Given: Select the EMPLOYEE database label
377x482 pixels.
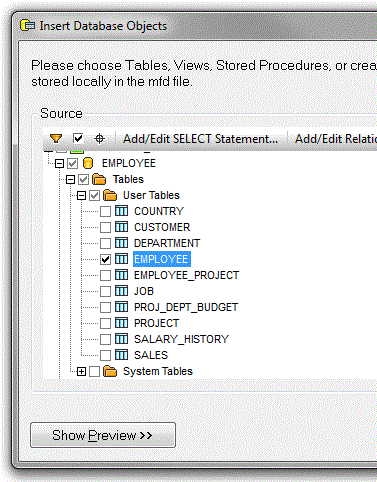Looking at the screenshot, I should [129, 163].
